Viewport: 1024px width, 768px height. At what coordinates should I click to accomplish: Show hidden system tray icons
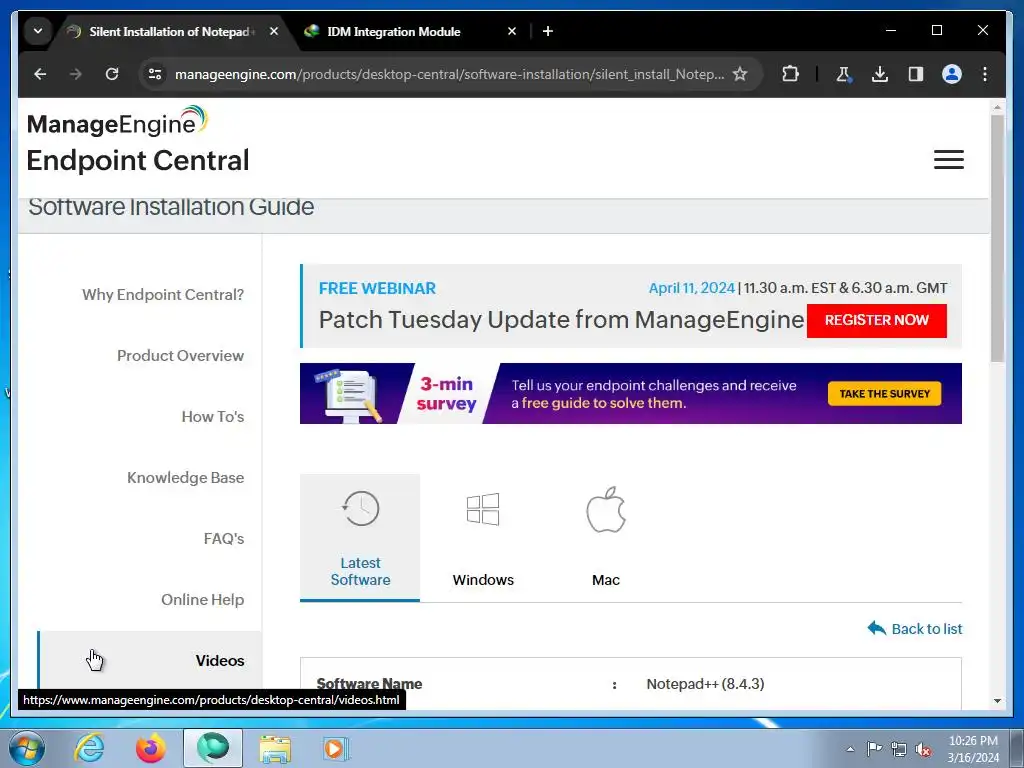[x=850, y=749]
